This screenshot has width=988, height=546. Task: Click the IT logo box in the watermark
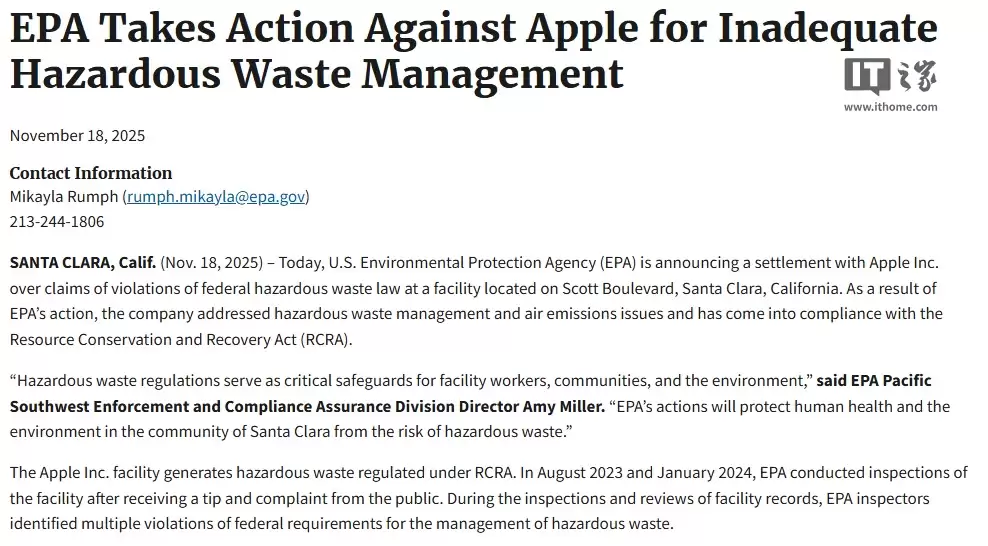click(x=865, y=77)
